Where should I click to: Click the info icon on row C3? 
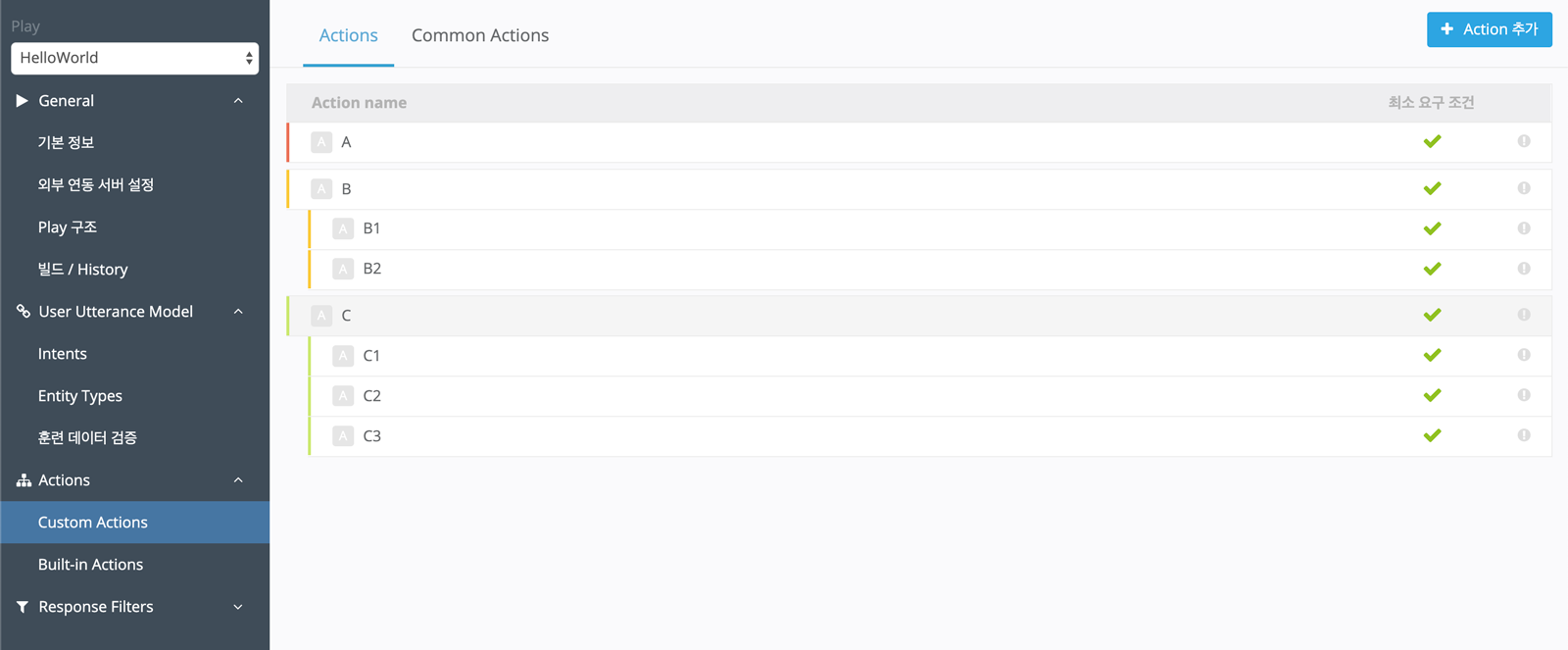pyautogui.click(x=1523, y=435)
